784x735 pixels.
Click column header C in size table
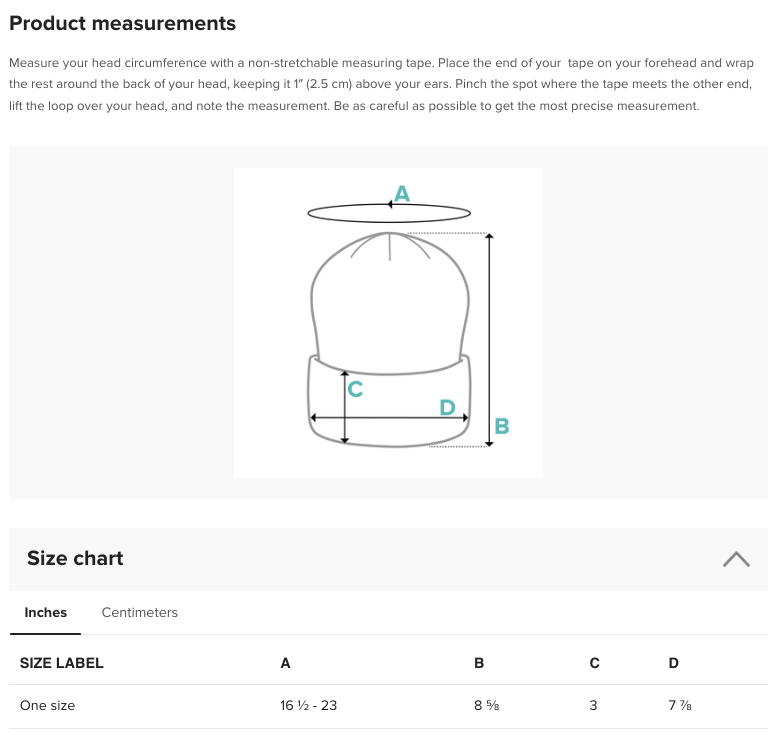(x=594, y=663)
